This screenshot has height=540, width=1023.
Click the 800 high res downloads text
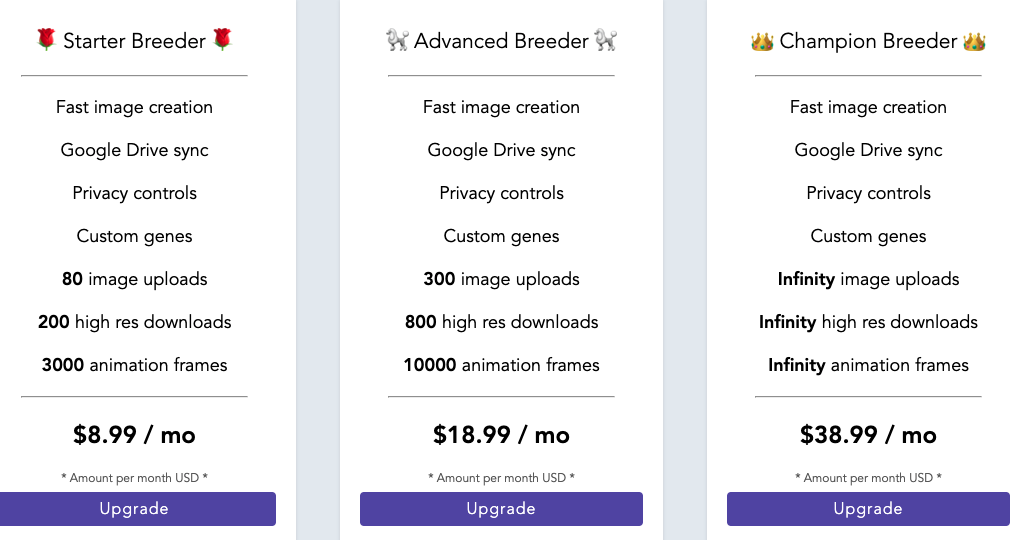[501, 322]
